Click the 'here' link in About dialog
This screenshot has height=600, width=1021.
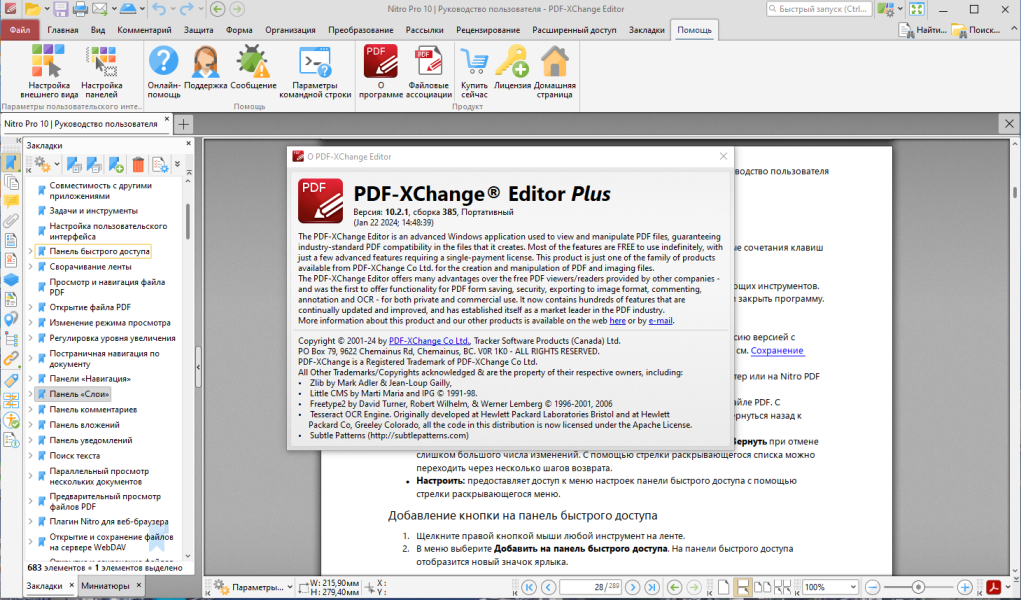pos(617,321)
